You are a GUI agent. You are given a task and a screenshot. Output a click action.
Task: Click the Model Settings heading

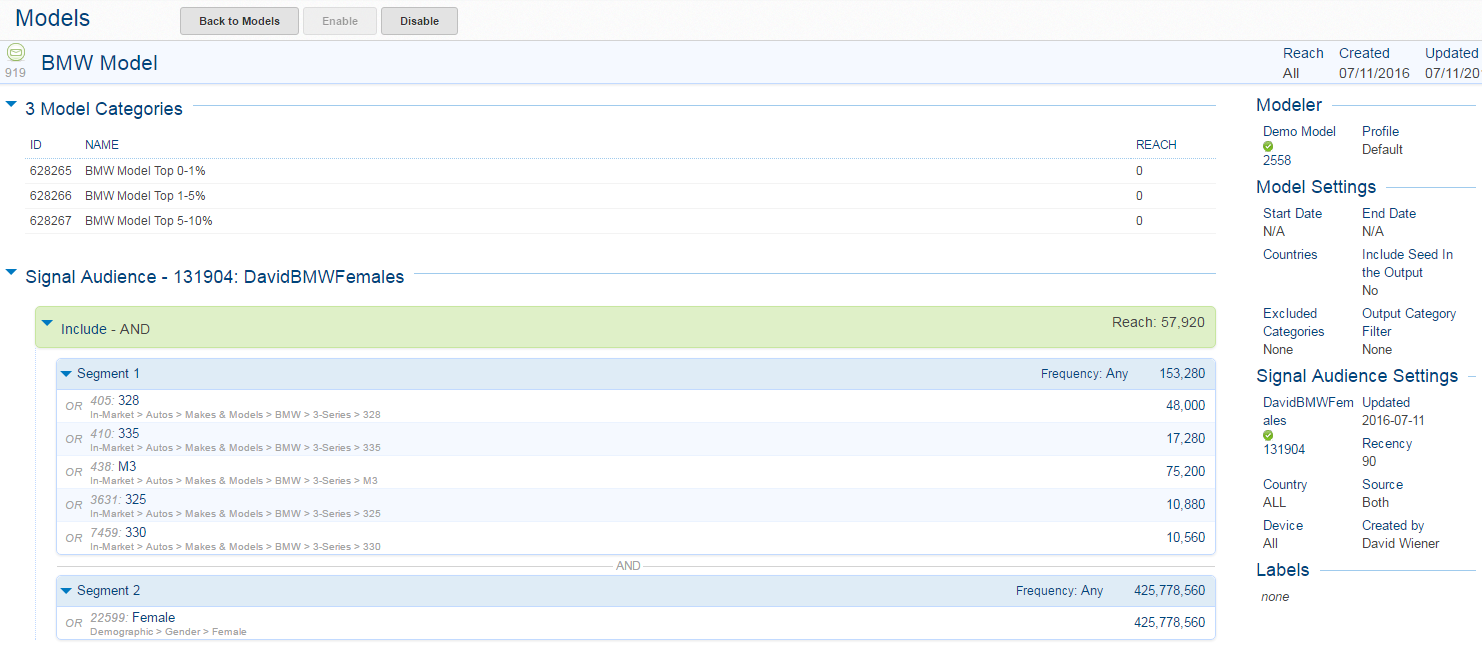[1316, 187]
